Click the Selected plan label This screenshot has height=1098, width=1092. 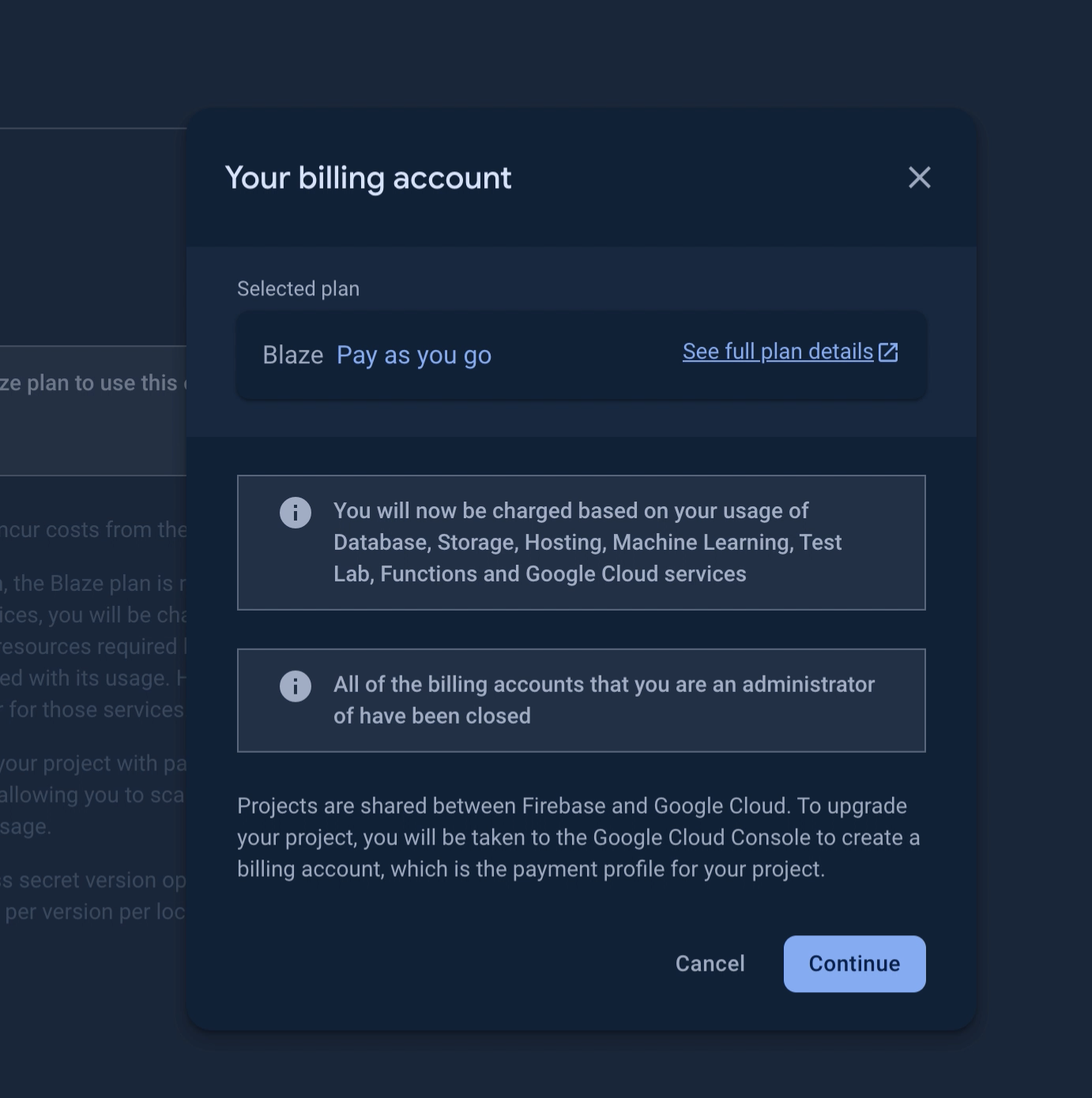(298, 289)
